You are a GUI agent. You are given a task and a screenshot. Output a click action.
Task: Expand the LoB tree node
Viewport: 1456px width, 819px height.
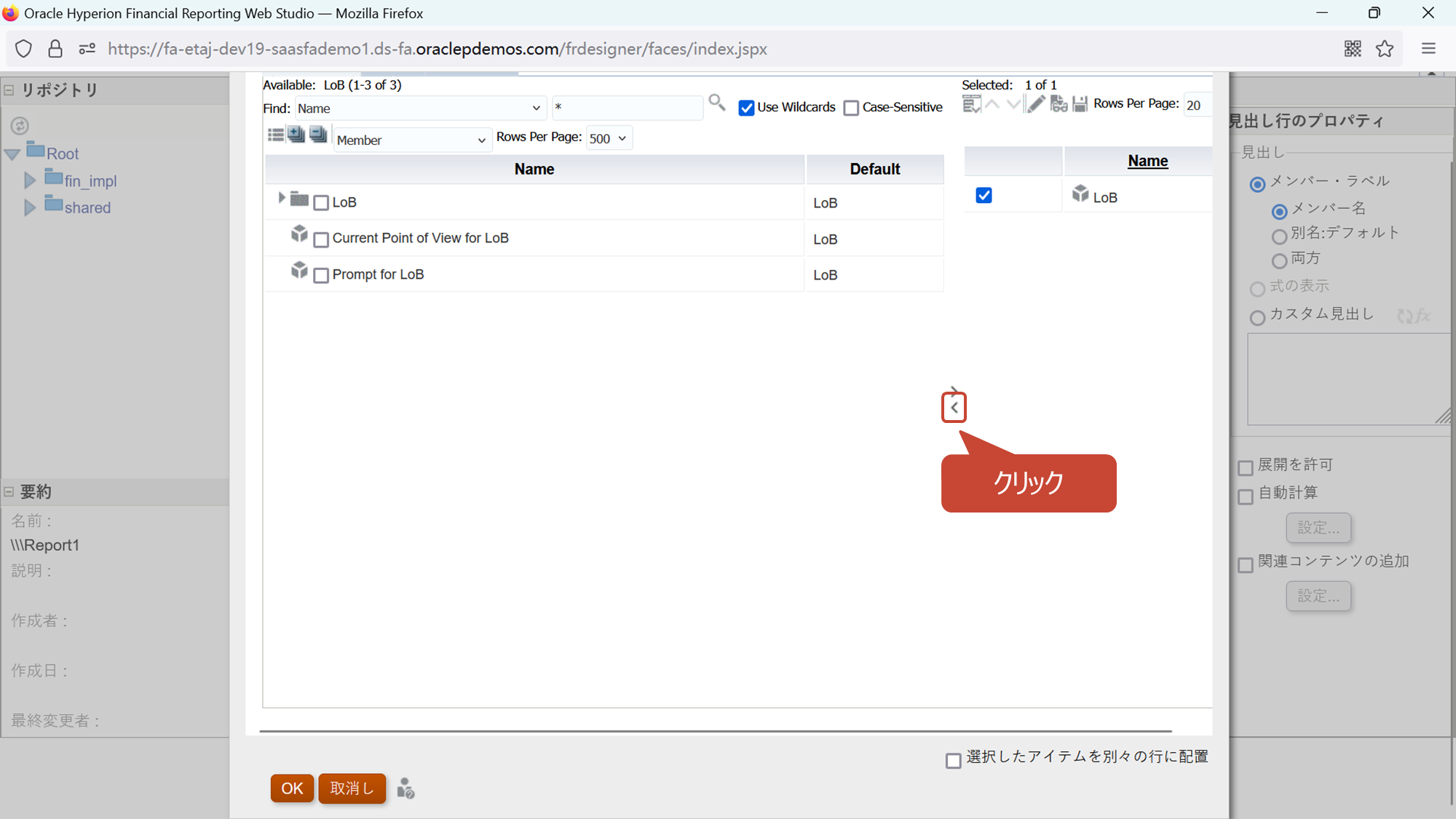(282, 198)
